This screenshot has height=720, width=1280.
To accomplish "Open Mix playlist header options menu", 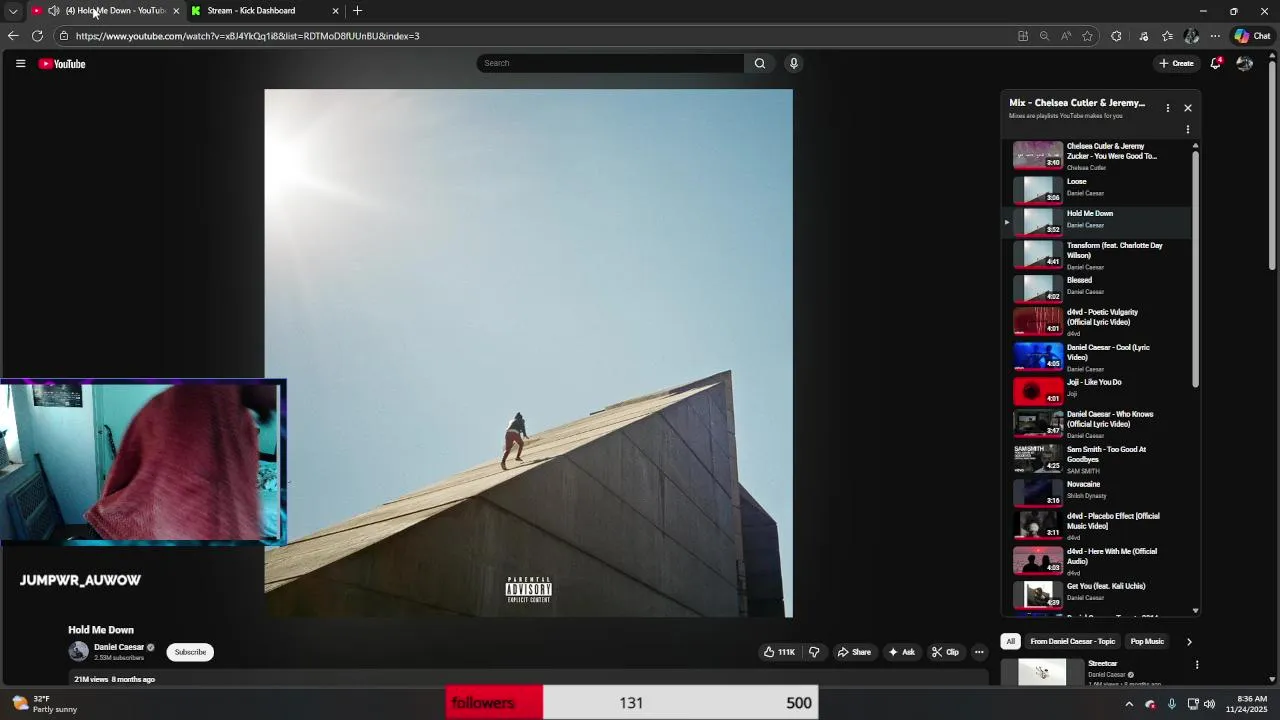I will click(1167, 108).
